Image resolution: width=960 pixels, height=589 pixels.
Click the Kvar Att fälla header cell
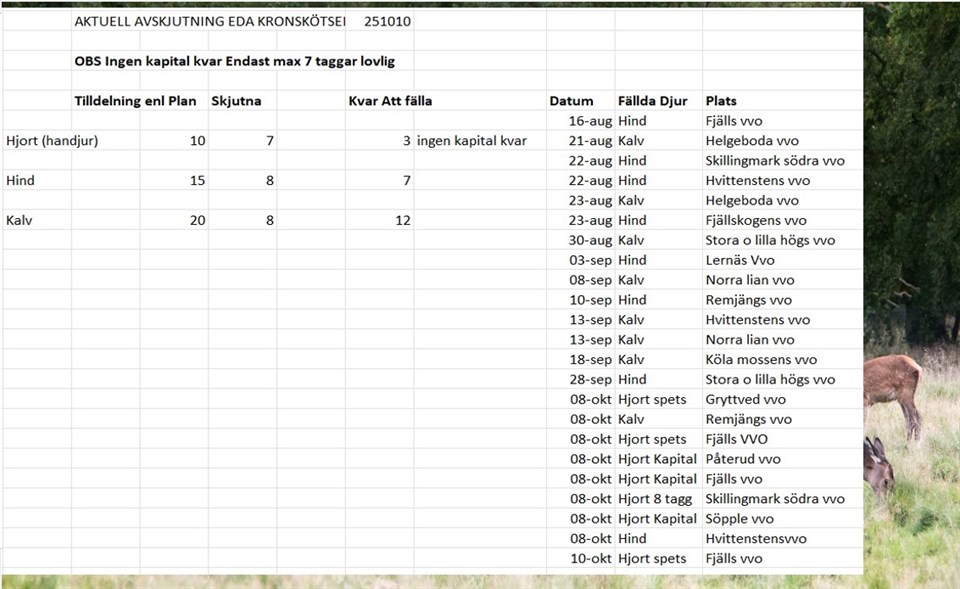pos(390,101)
